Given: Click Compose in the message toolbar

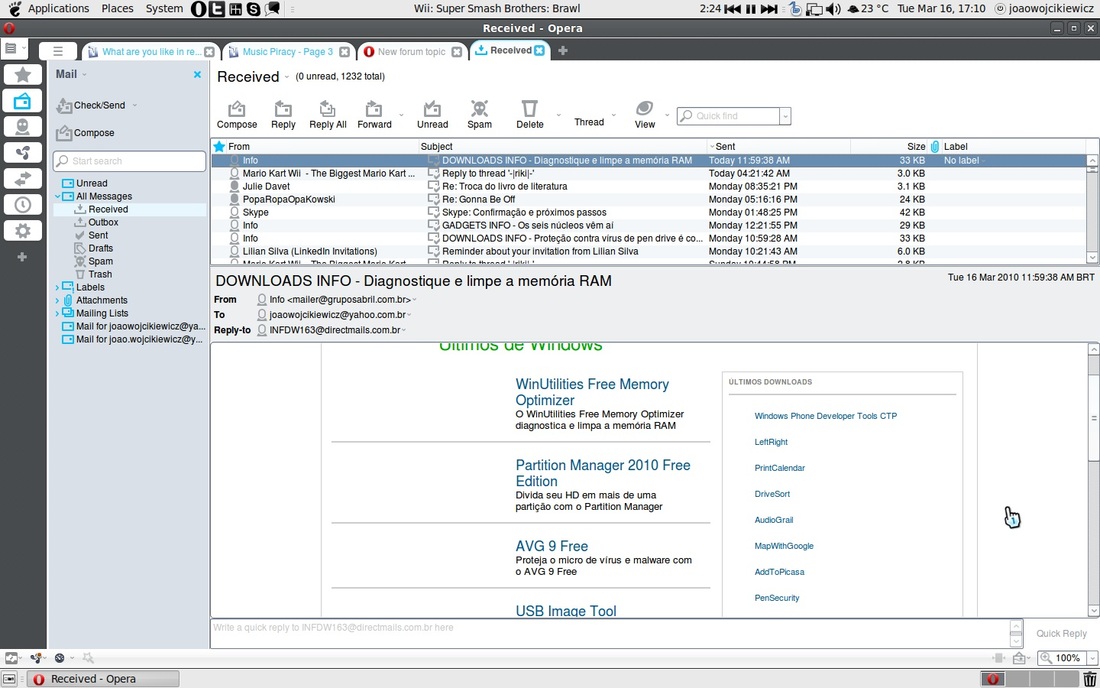Looking at the screenshot, I should coord(236,115).
